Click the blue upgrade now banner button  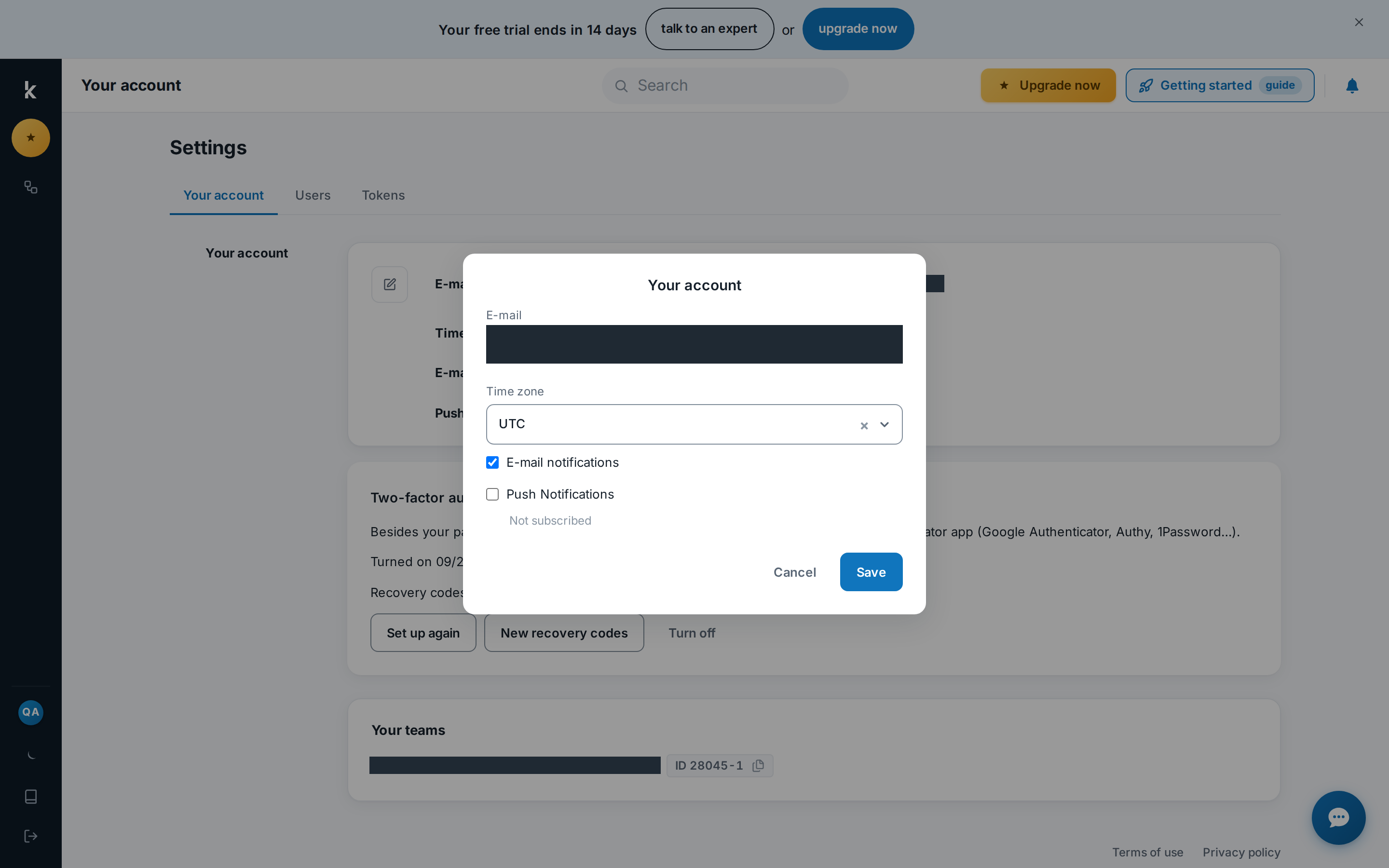[858, 29]
